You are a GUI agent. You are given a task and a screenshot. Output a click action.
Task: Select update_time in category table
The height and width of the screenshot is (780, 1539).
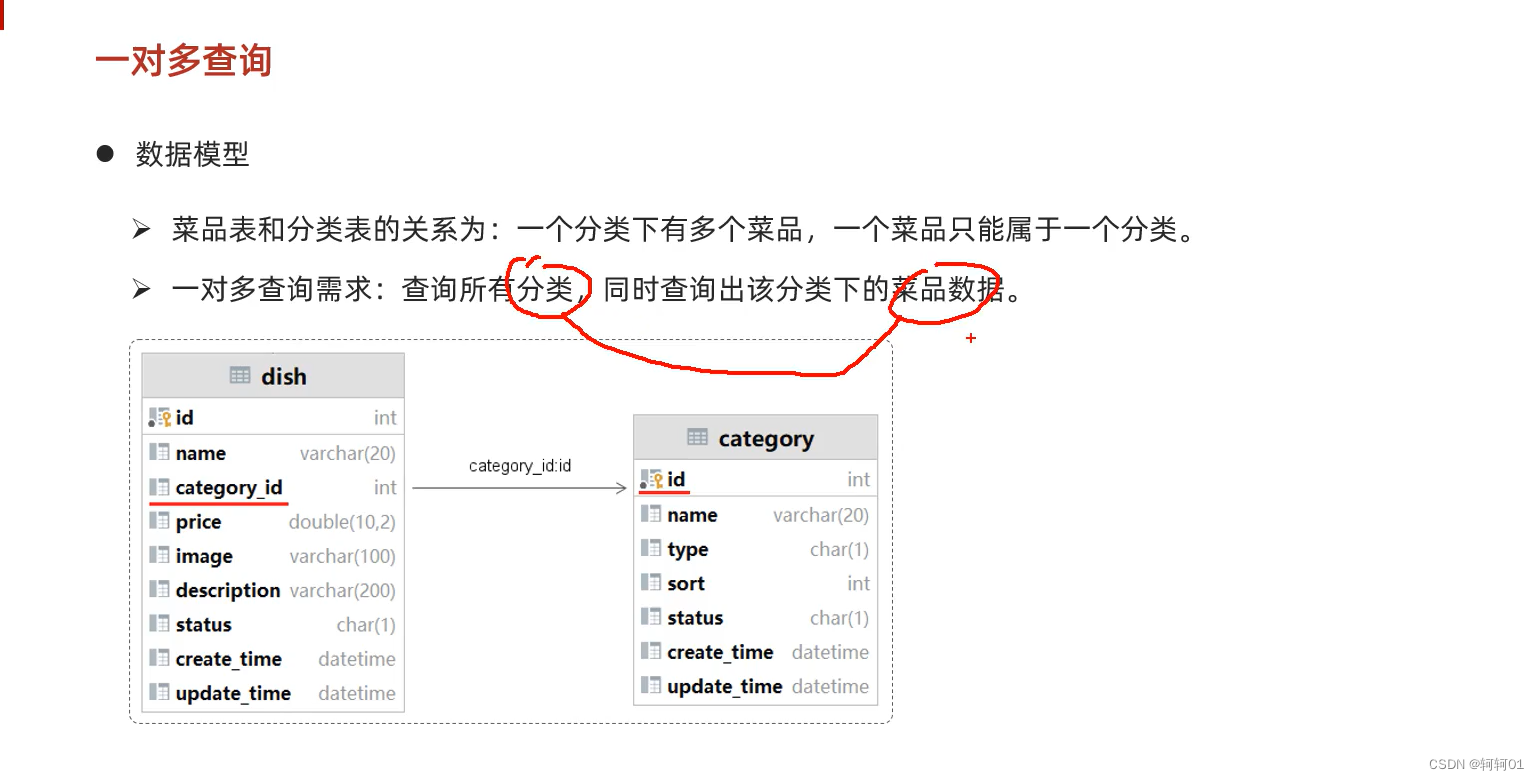(x=725, y=687)
